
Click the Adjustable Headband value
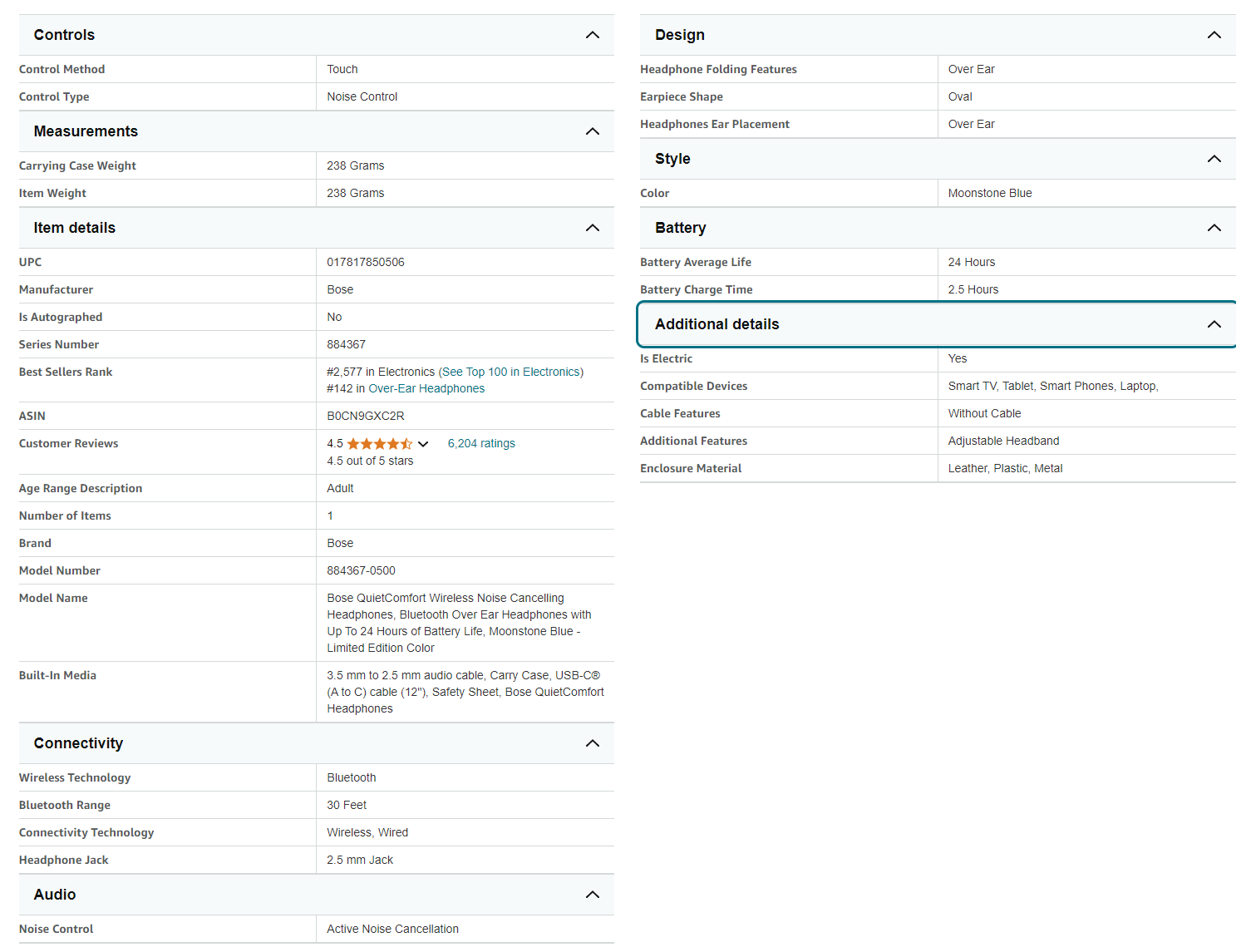coord(1004,441)
